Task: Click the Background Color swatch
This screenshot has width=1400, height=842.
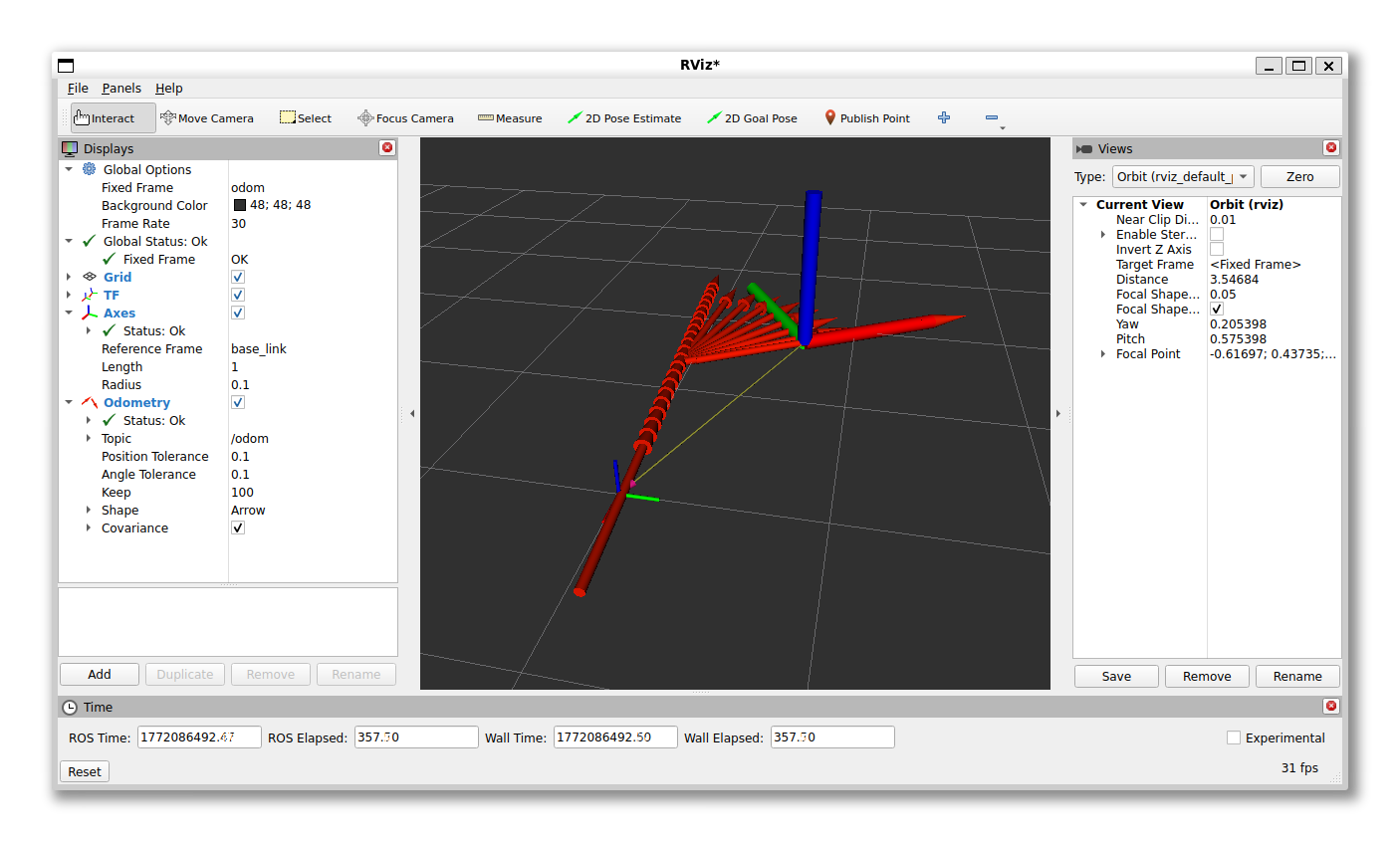Action: pyautogui.click(x=240, y=205)
